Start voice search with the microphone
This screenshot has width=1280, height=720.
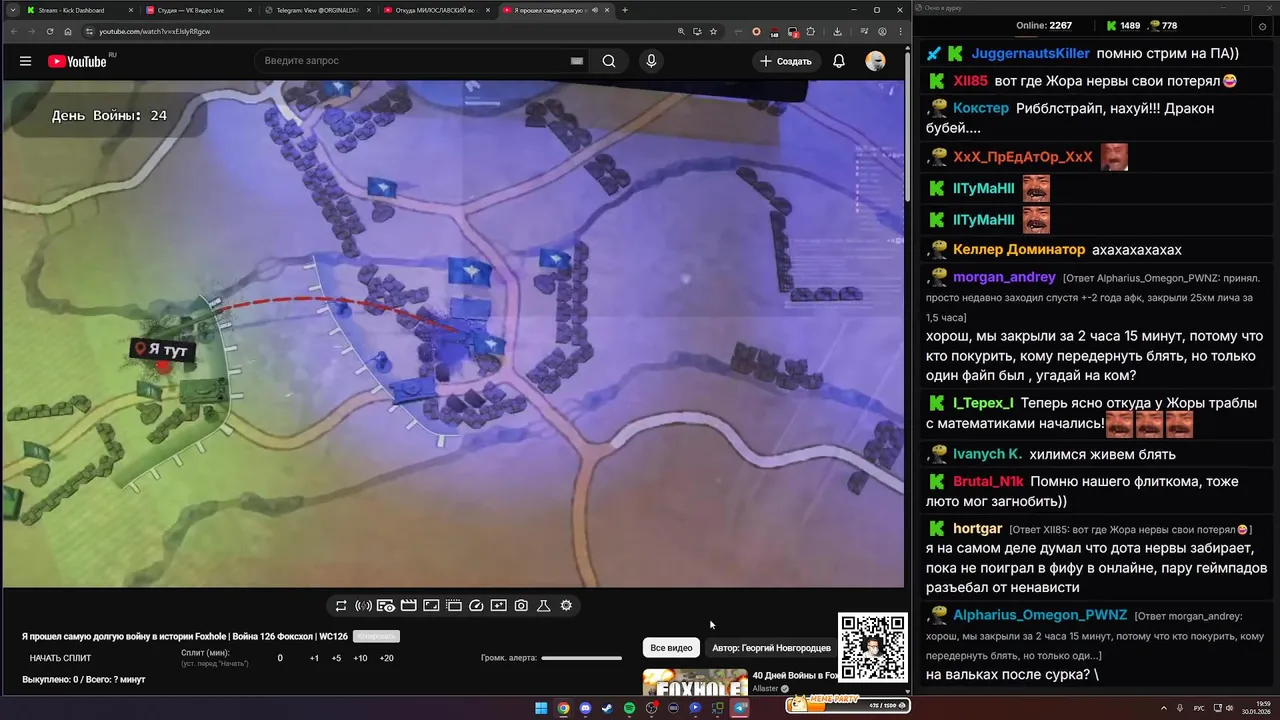coord(651,61)
